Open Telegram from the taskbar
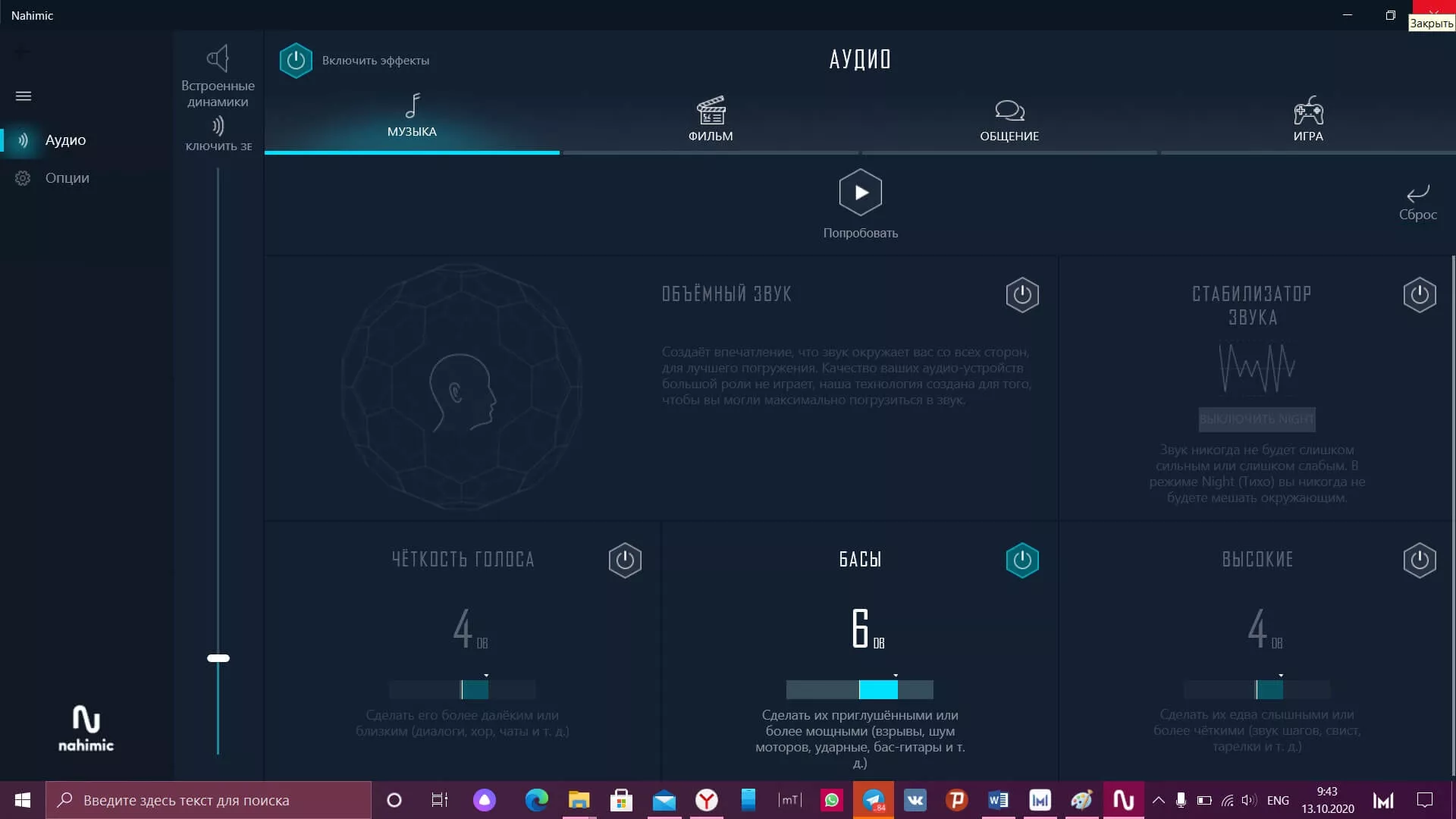This screenshot has height=819, width=1456. pyautogui.click(x=874, y=800)
